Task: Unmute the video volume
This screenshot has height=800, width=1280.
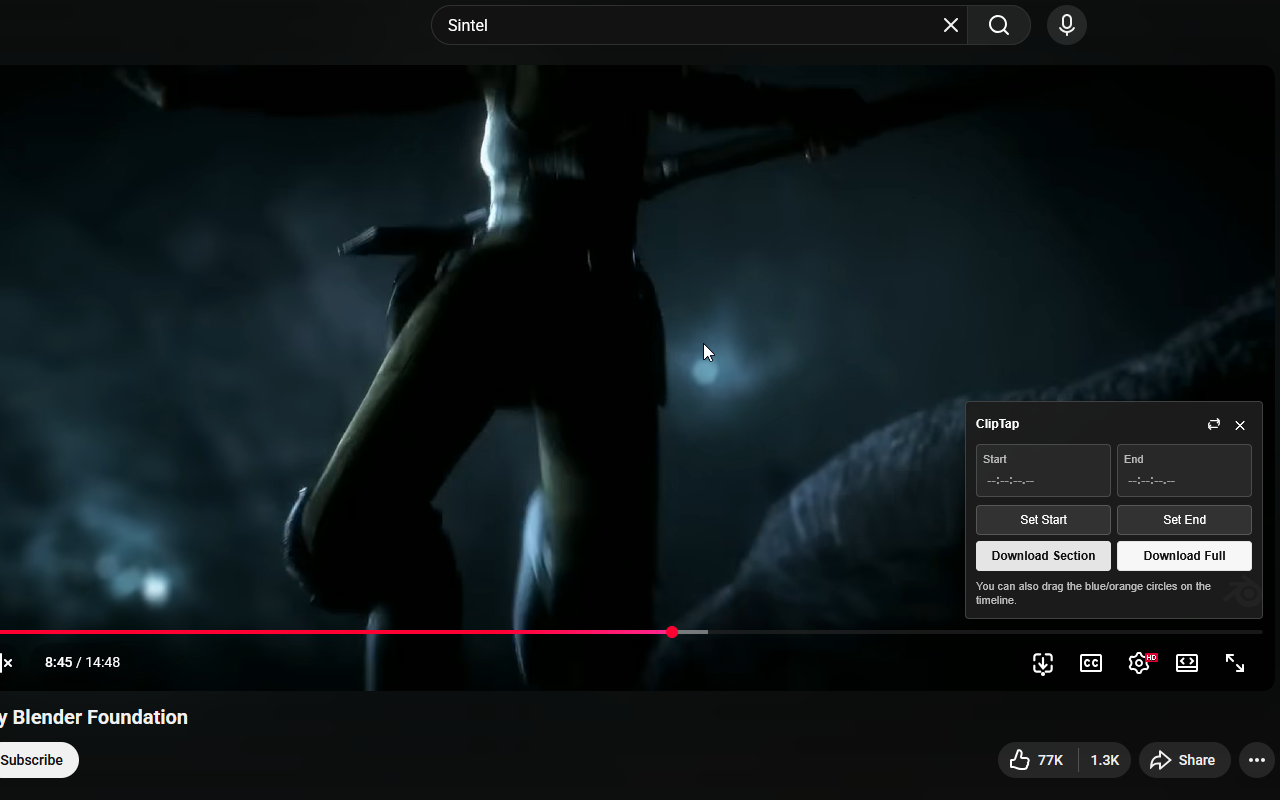Action: pyautogui.click(x=6, y=662)
